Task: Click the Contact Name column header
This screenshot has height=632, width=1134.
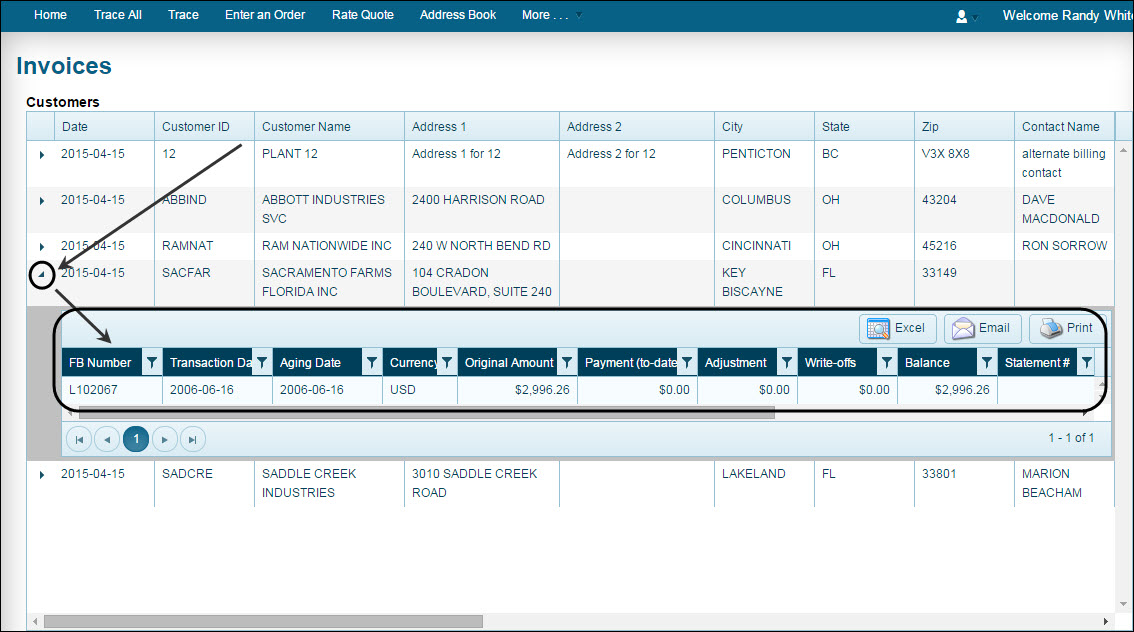Action: (x=1065, y=127)
